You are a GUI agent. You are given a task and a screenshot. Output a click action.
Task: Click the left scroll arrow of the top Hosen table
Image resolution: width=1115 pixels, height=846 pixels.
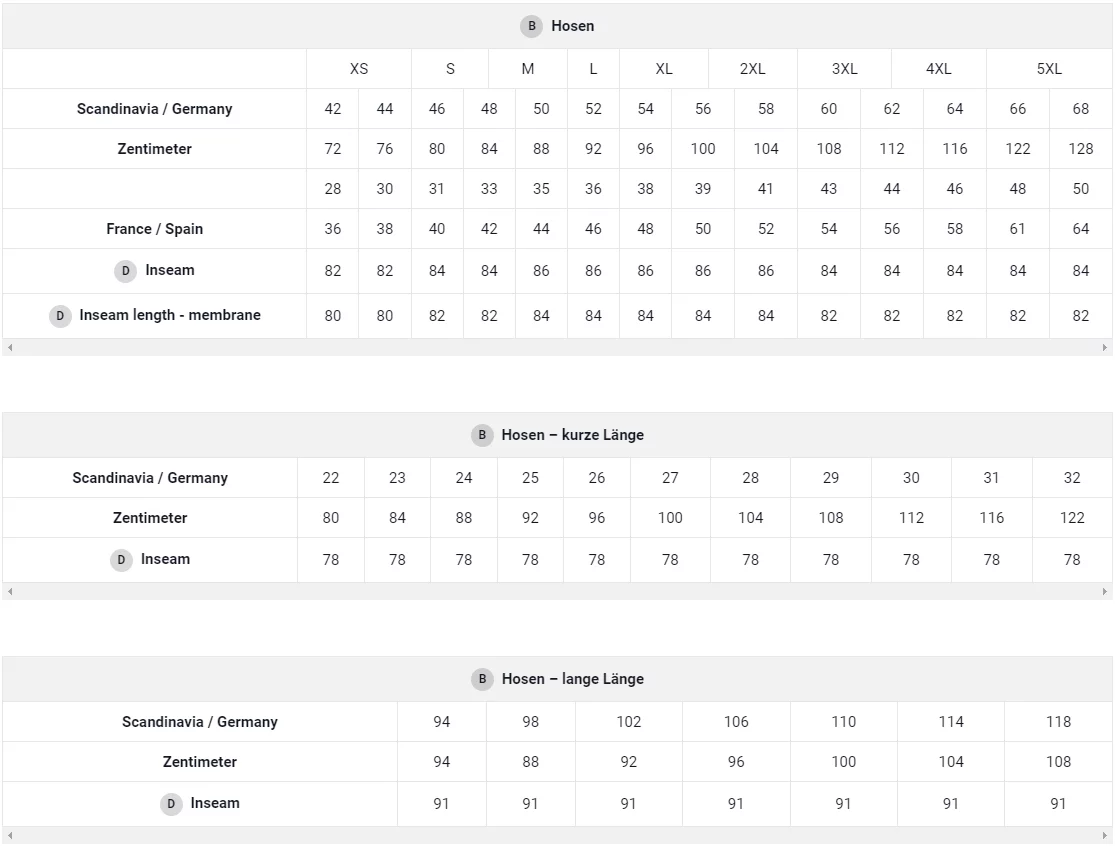[x=9, y=348]
